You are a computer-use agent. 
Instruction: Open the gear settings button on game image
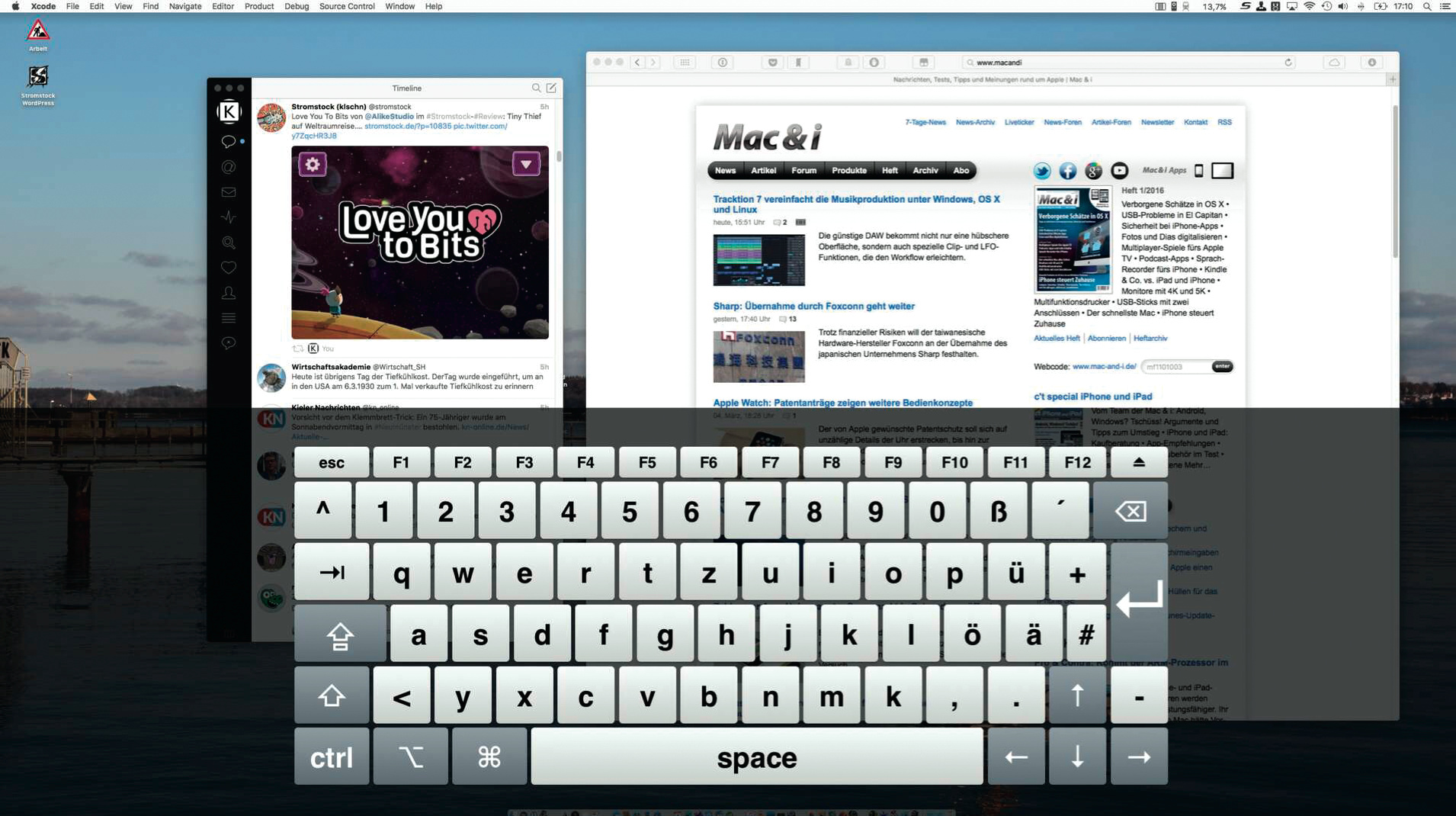pyautogui.click(x=313, y=164)
